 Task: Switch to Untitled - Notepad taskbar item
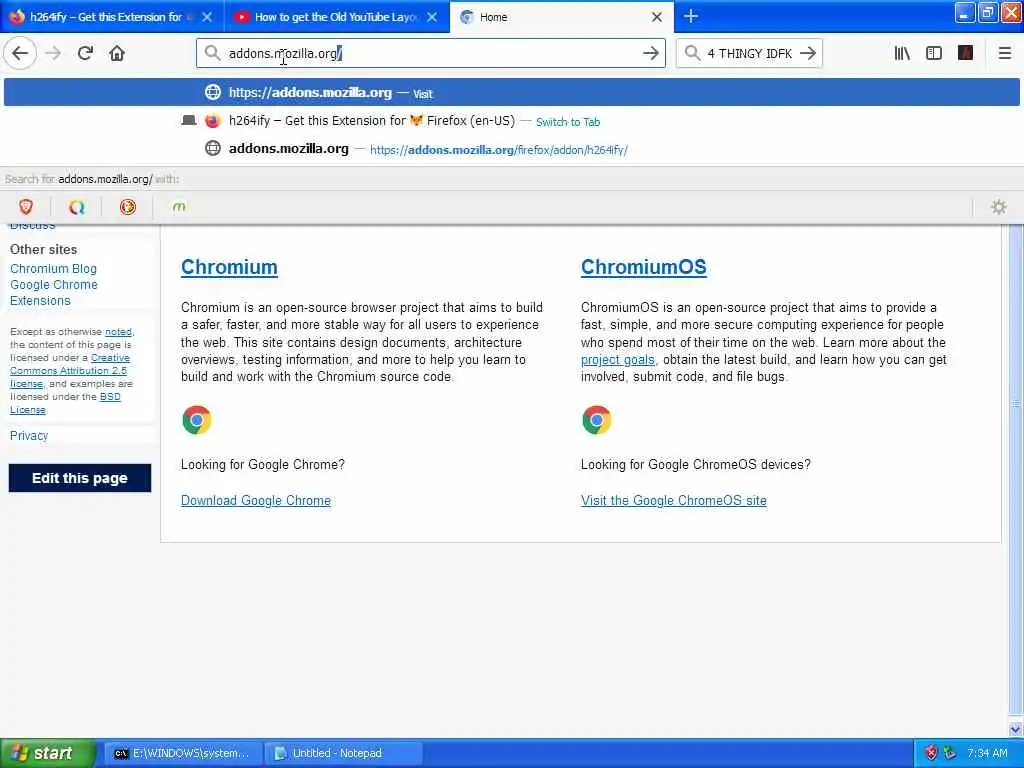tap(342, 753)
